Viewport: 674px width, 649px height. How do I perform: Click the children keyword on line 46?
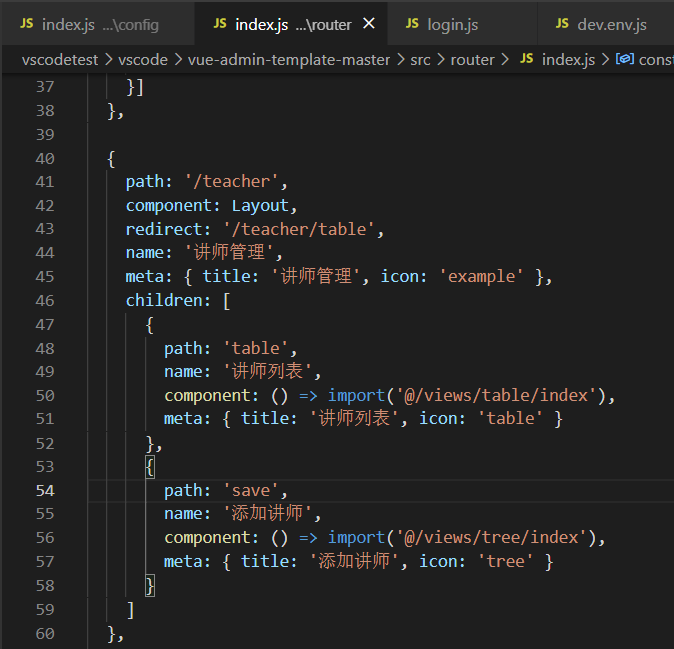(163, 300)
